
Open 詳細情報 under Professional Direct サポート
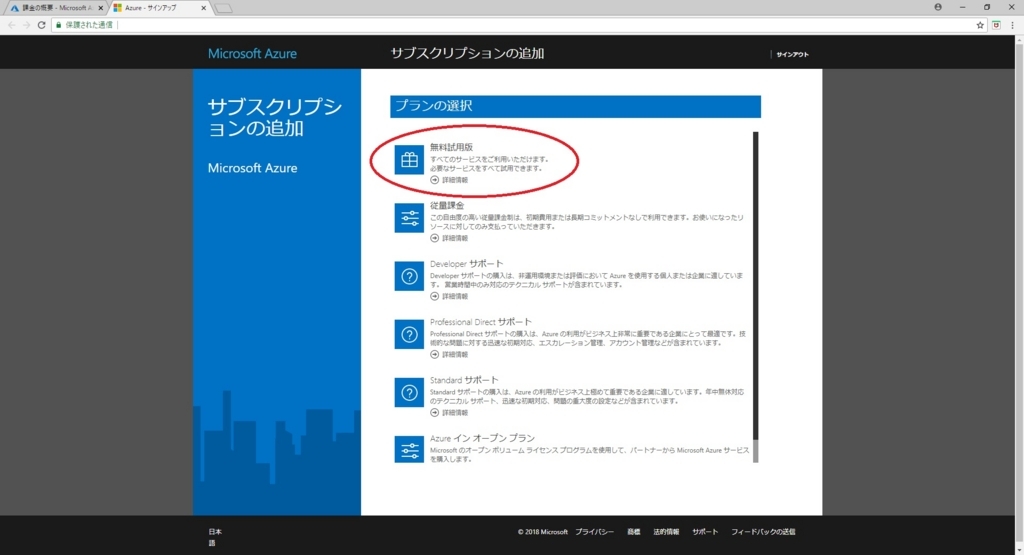click(449, 355)
